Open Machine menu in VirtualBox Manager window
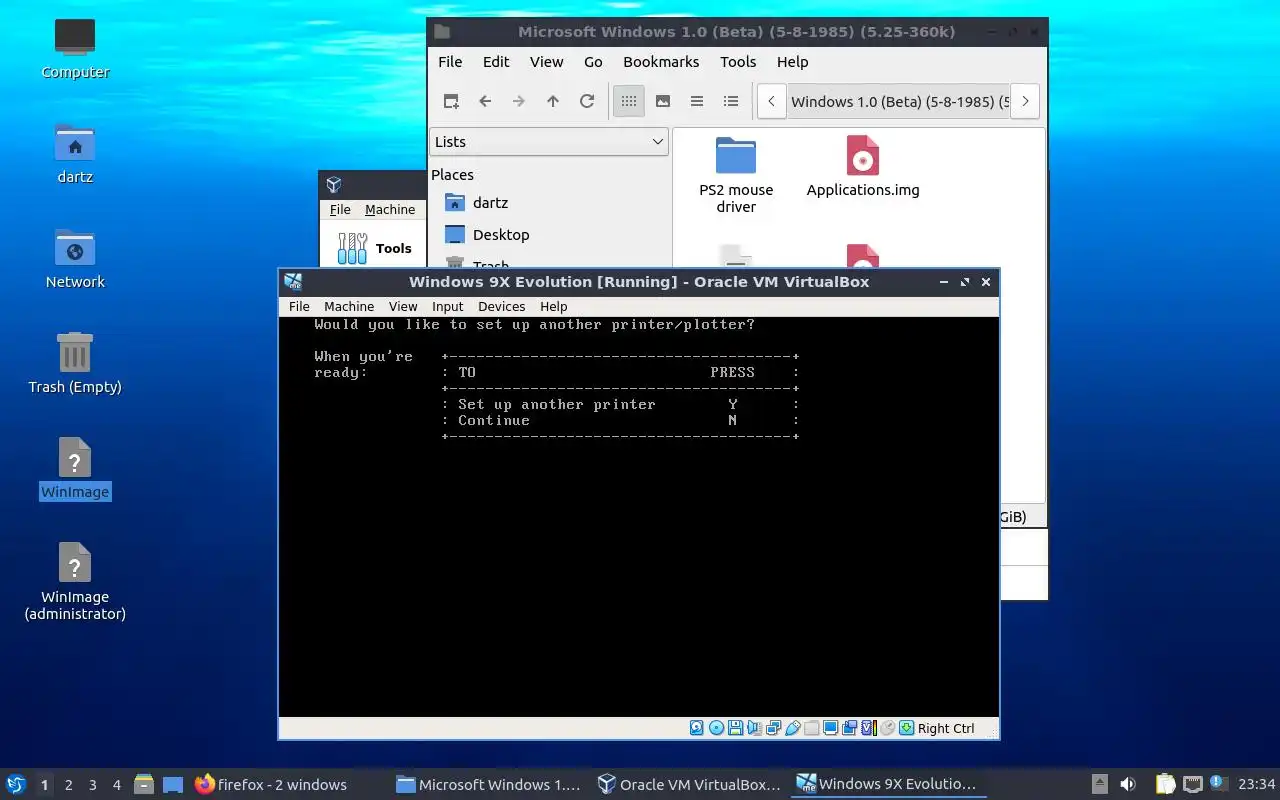This screenshot has width=1280, height=800. pyautogui.click(x=390, y=209)
